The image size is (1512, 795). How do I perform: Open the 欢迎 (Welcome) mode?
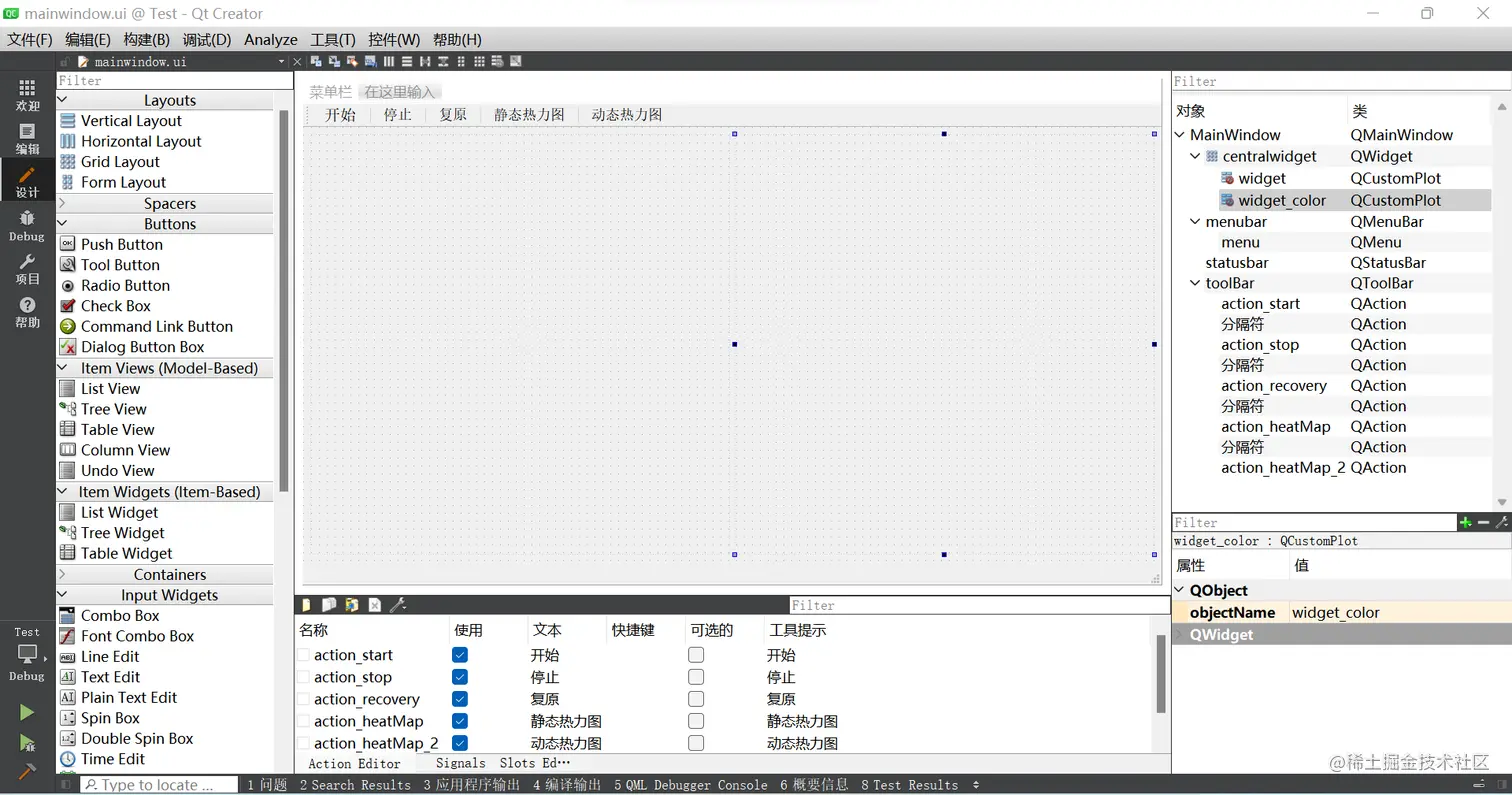coord(28,95)
